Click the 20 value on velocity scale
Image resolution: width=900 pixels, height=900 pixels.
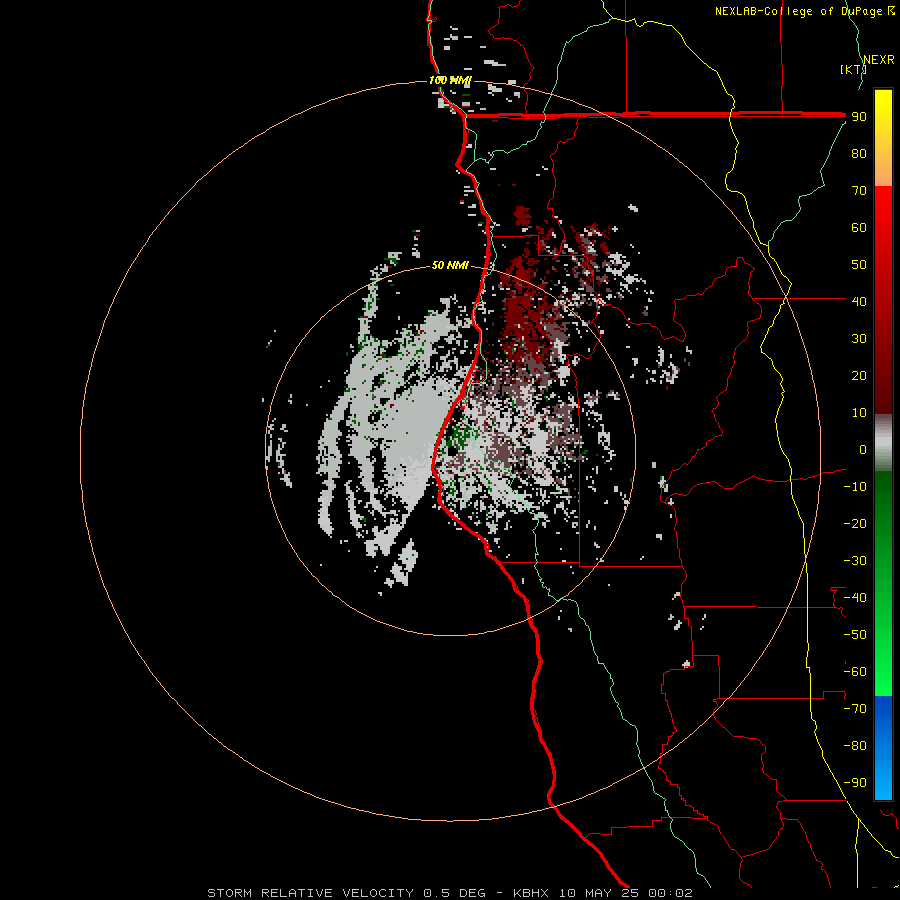[859, 375]
